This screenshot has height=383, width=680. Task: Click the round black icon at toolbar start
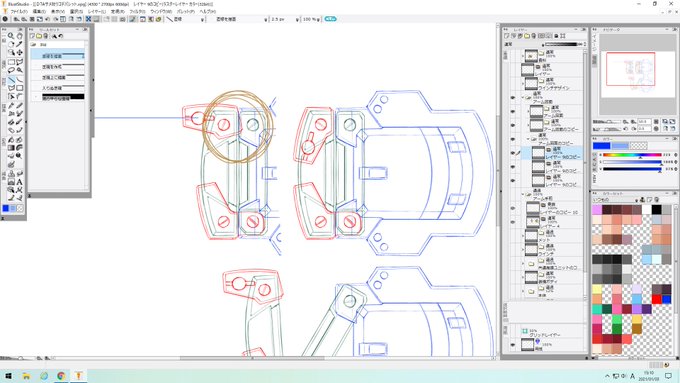point(5,19)
